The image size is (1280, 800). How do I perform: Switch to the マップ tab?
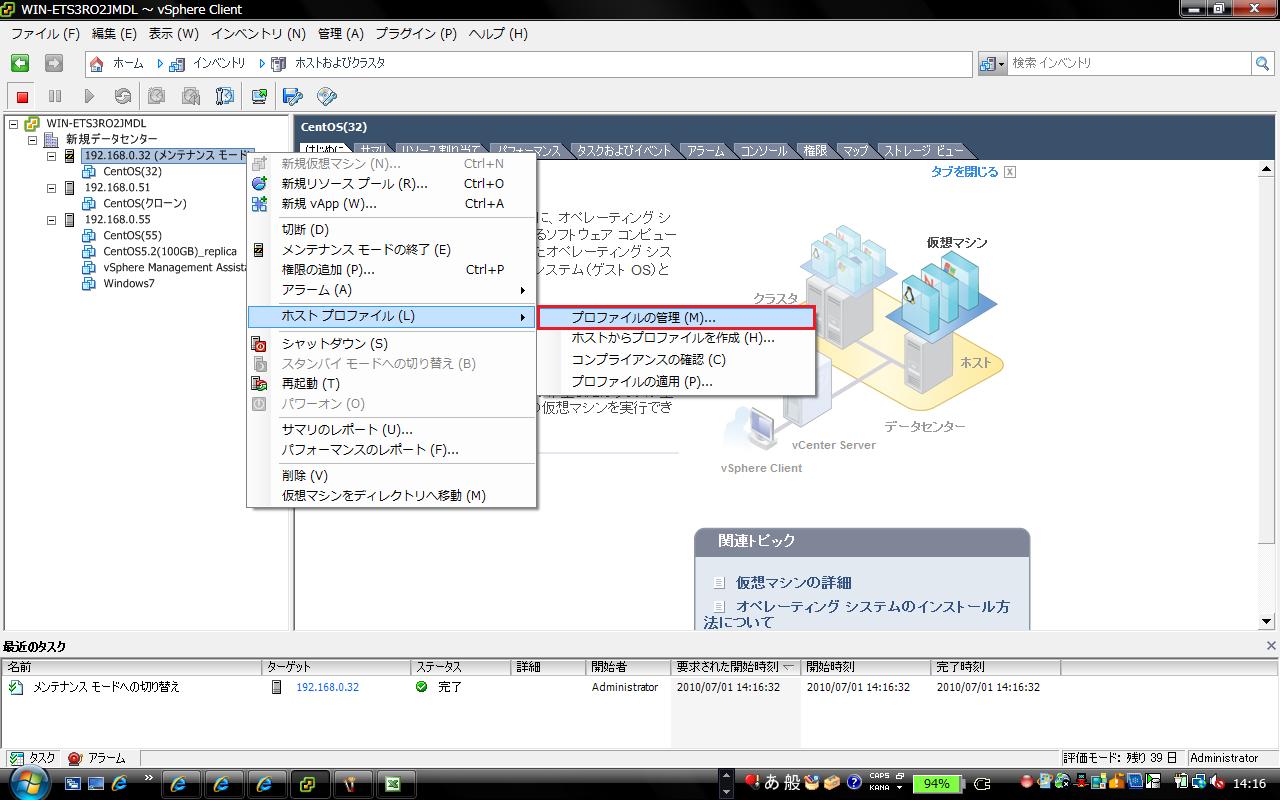(x=855, y=151)
